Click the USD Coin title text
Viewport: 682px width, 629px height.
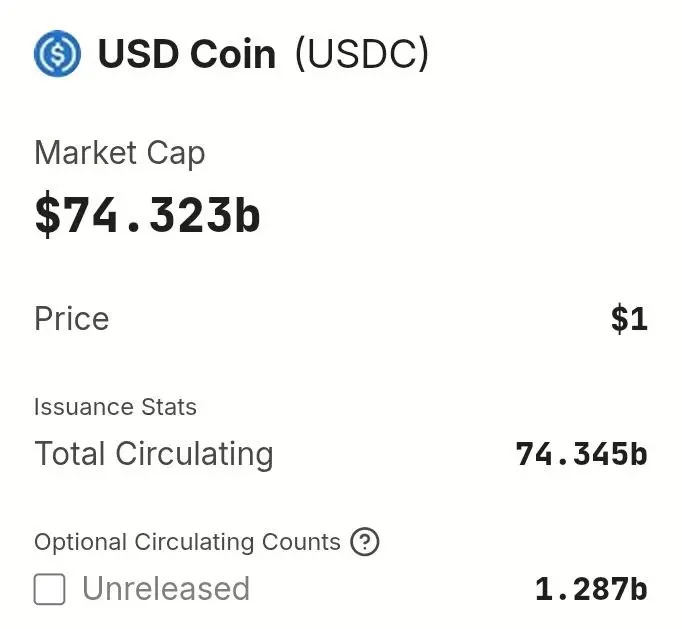point(186,53)
